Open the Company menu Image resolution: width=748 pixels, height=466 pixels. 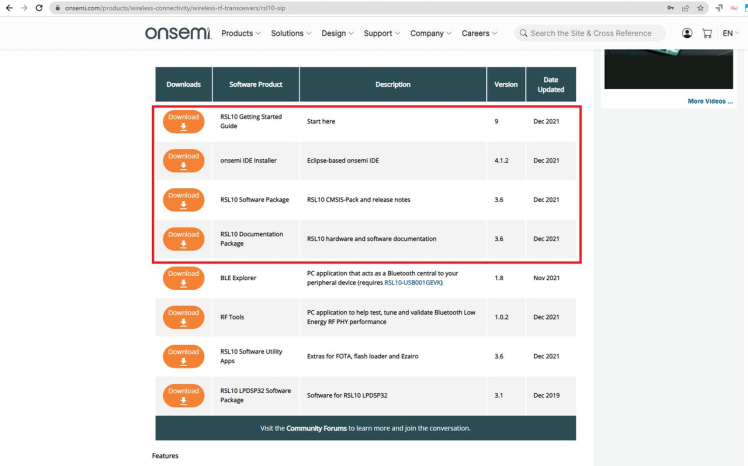click(431, 33)
